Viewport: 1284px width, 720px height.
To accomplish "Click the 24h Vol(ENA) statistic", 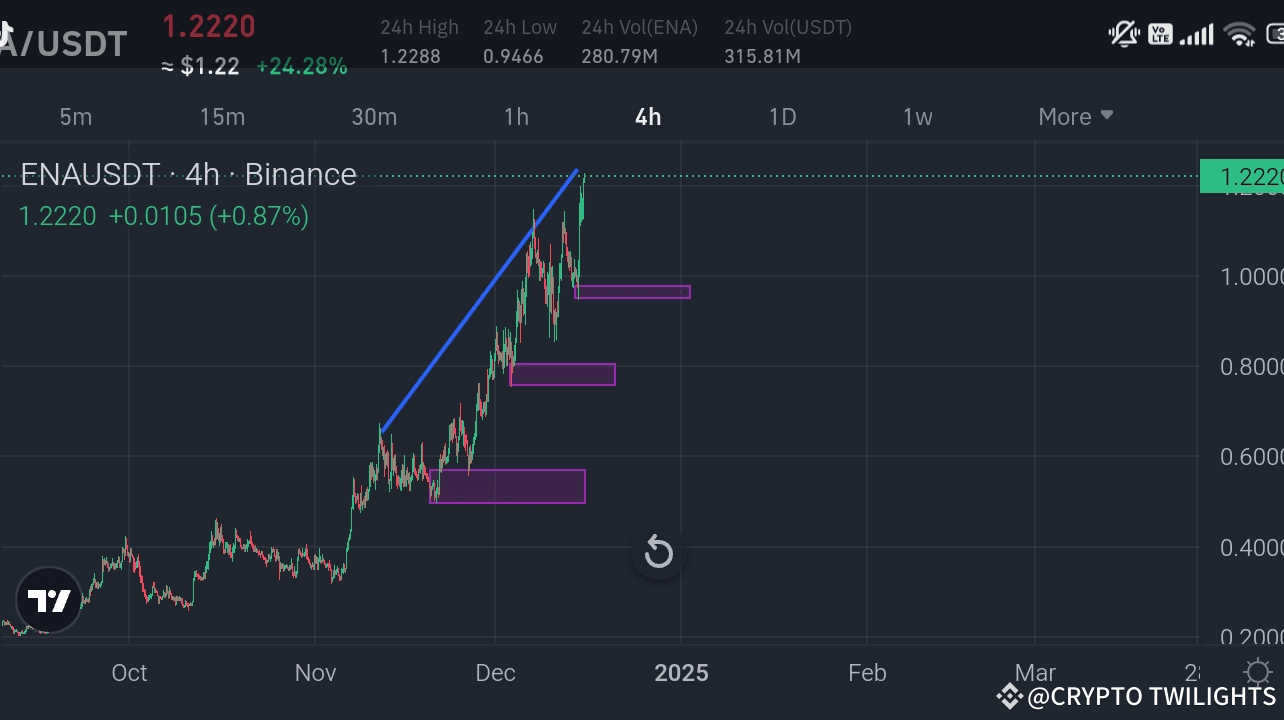I will [x=639, y=40].
